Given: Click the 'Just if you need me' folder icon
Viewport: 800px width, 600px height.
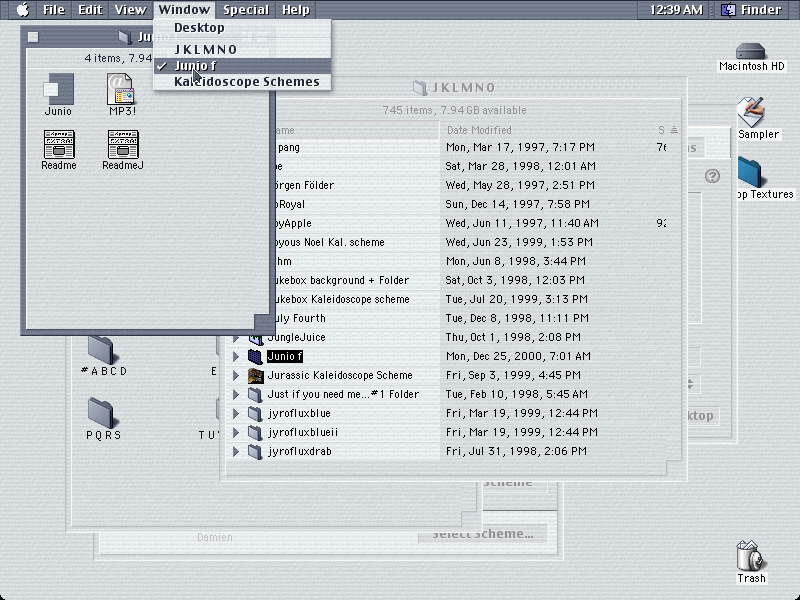Looking at the screenshot, I should coord(255,394).
